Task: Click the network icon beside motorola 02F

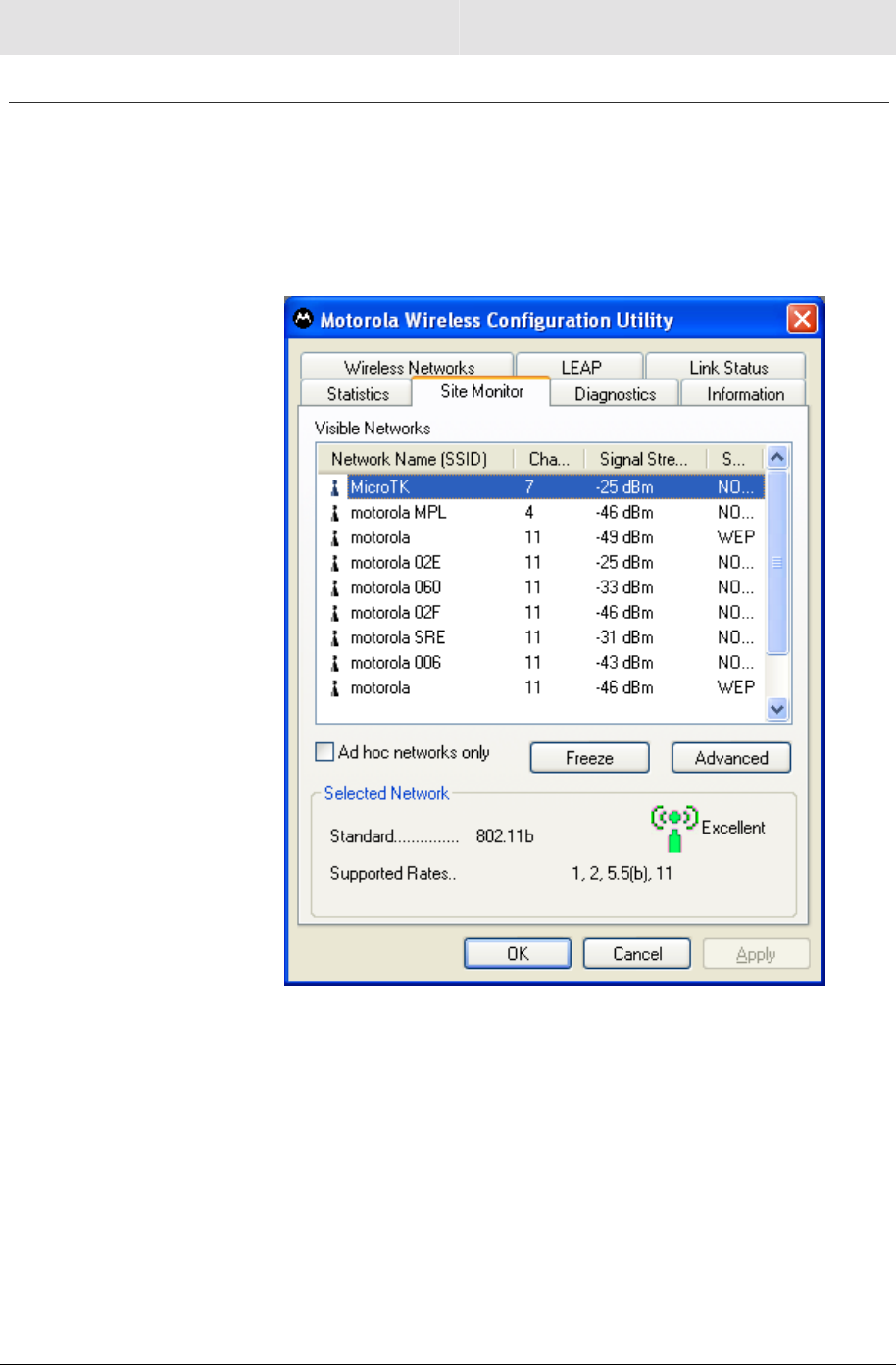Action: (335, 613)
